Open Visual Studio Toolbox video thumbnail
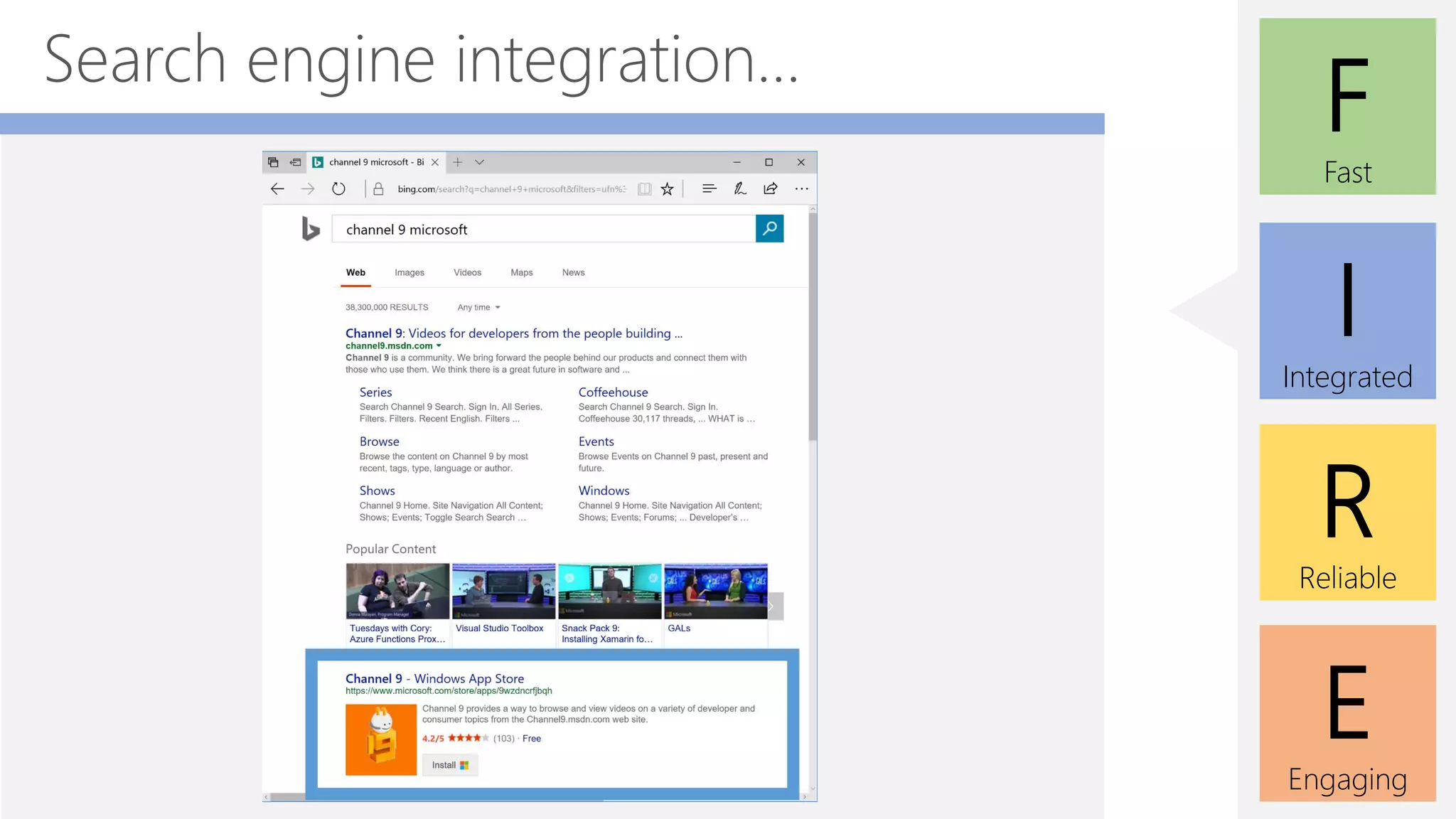Screen dimensions: 1456x819 pyautogui.click(x=503, y=591)
